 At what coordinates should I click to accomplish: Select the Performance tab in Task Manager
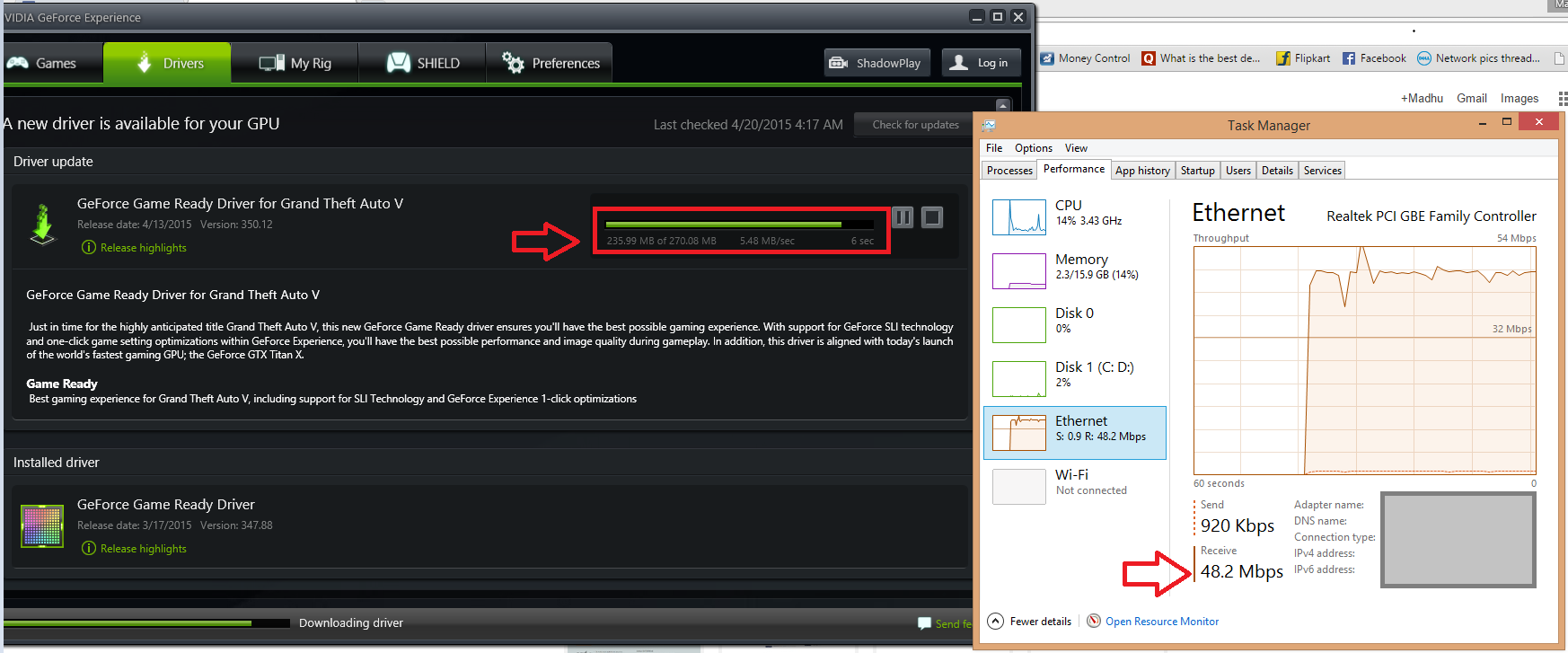click(1074, 169)
